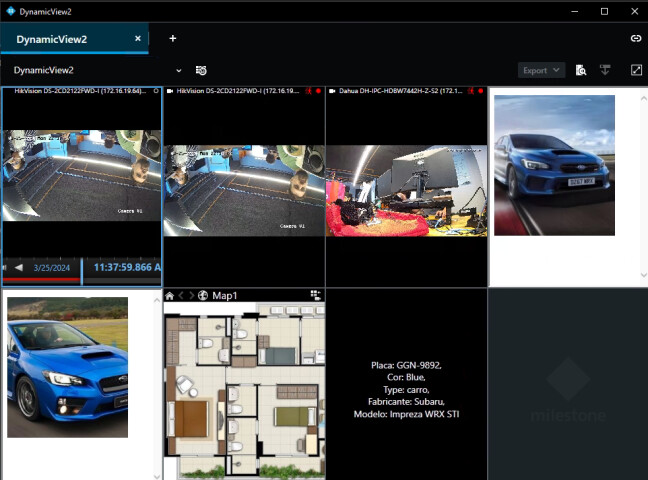The width and height of the screenshot is (648, 480).
Task: Go to map home with house icon
Action: (170, 295)
